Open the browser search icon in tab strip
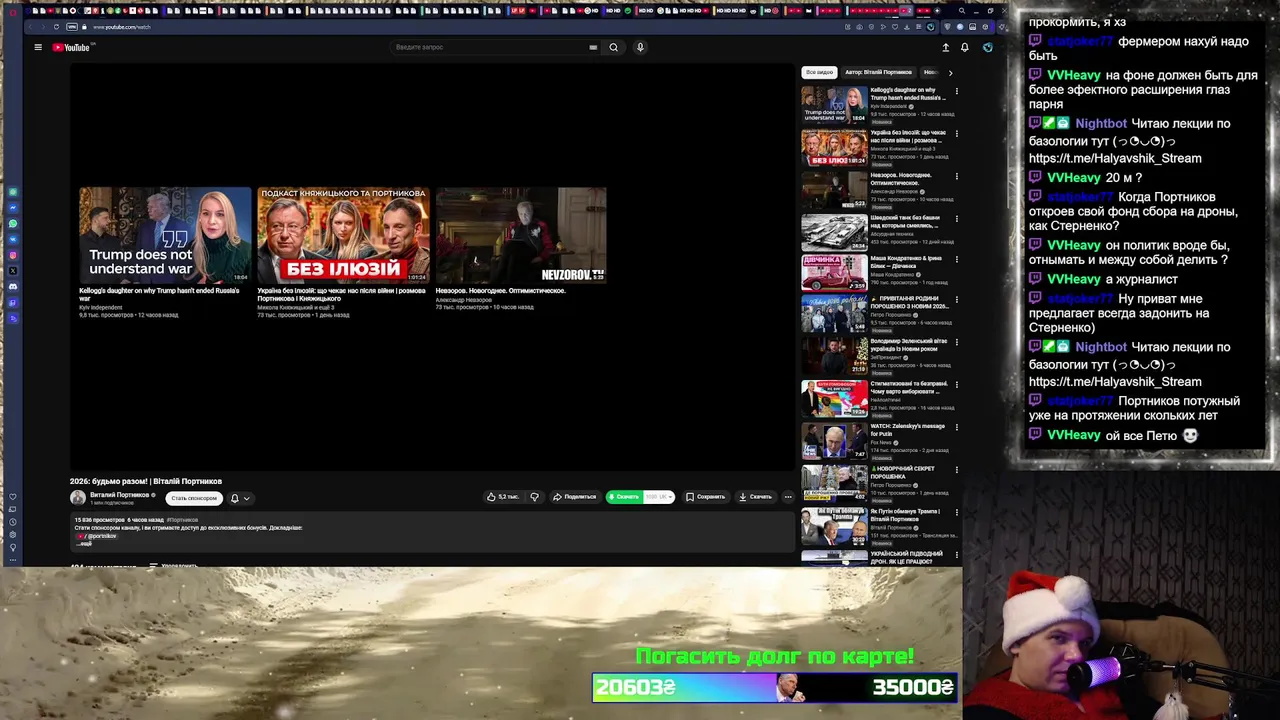 (x=961, y=11)
